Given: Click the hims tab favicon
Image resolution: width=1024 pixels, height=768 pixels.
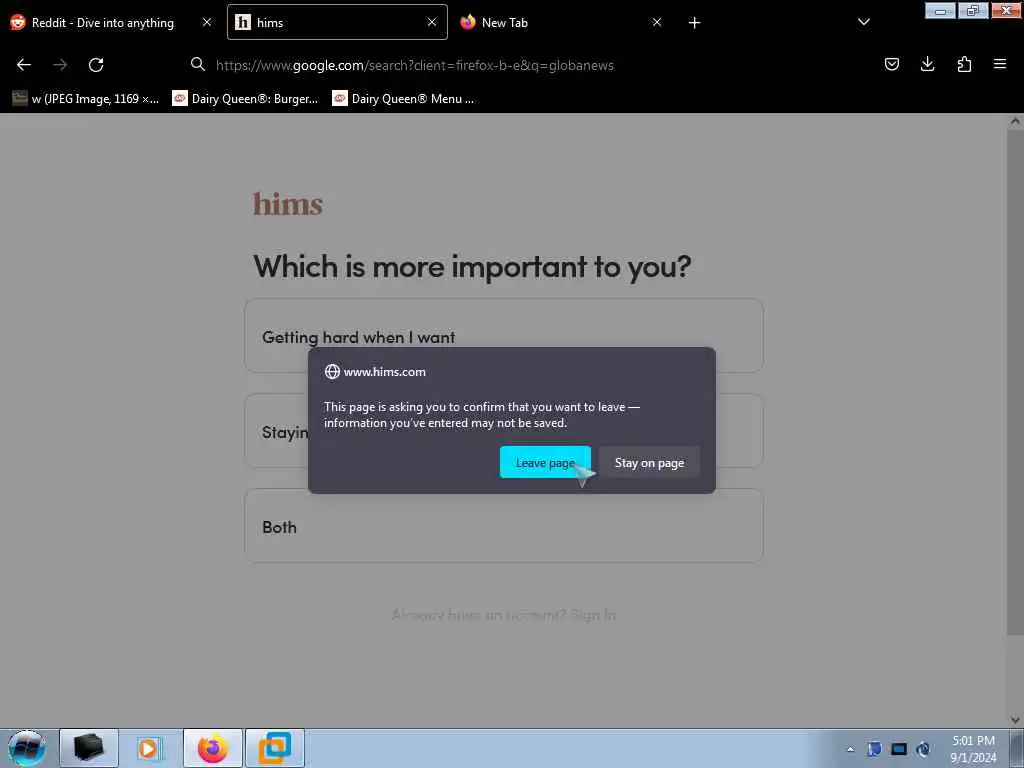Looking at the screenshot, I should (x=243, y=22).
